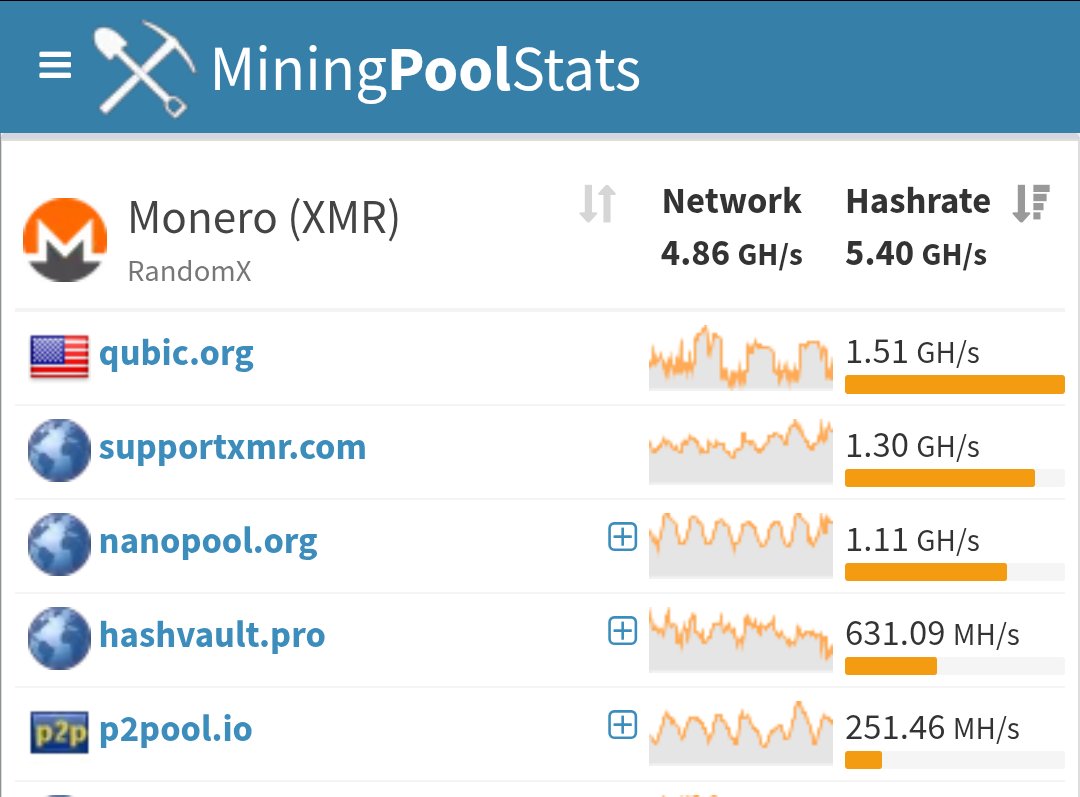The image size is (1080, 797).
Task: Click the nanopool.org orange hashrate bar
Action: (x=926, y=572)
